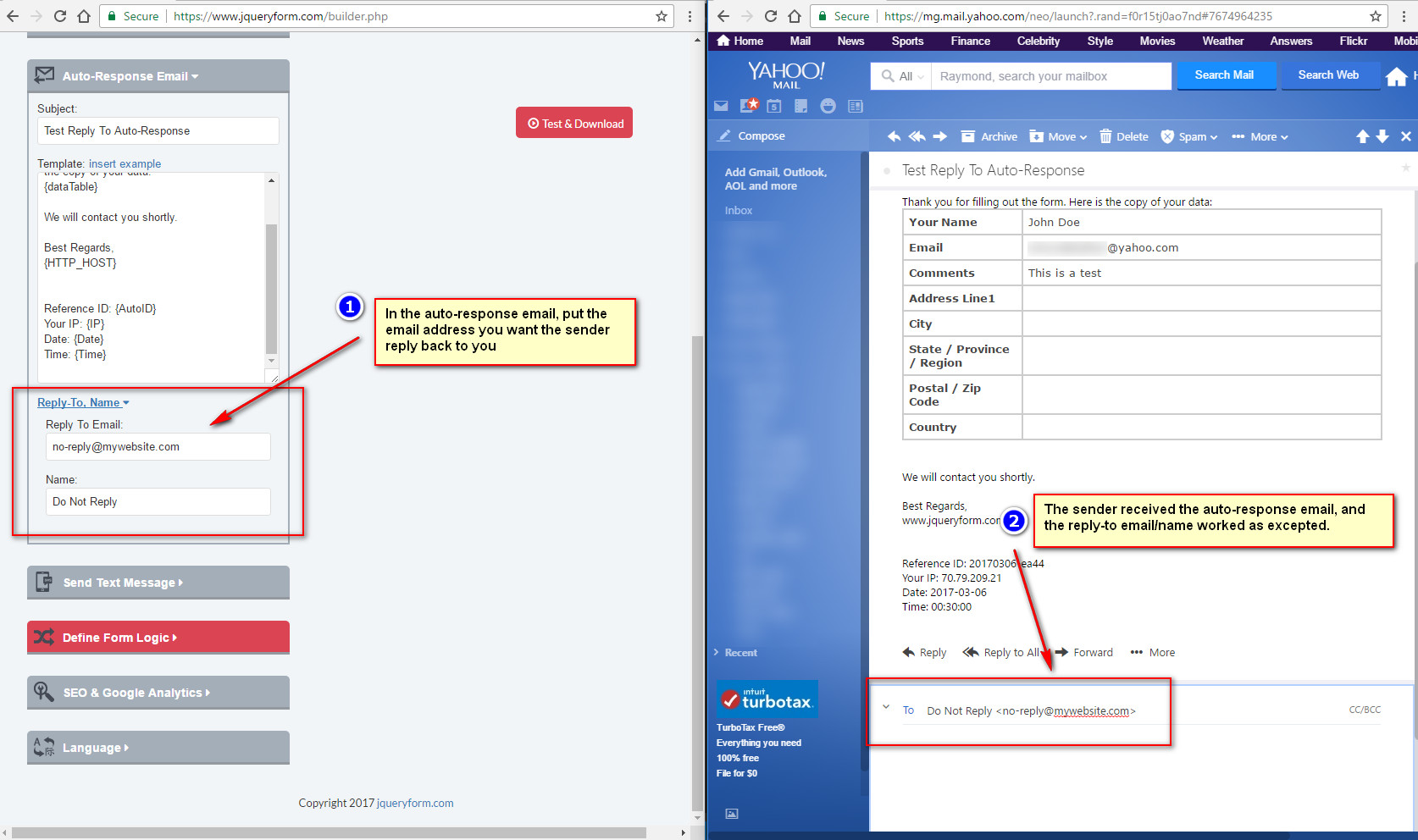Expand Define Form Logic panel
Image resolution: width=1418 pixels, height=840 pixels.
click(x=158, y=637)
